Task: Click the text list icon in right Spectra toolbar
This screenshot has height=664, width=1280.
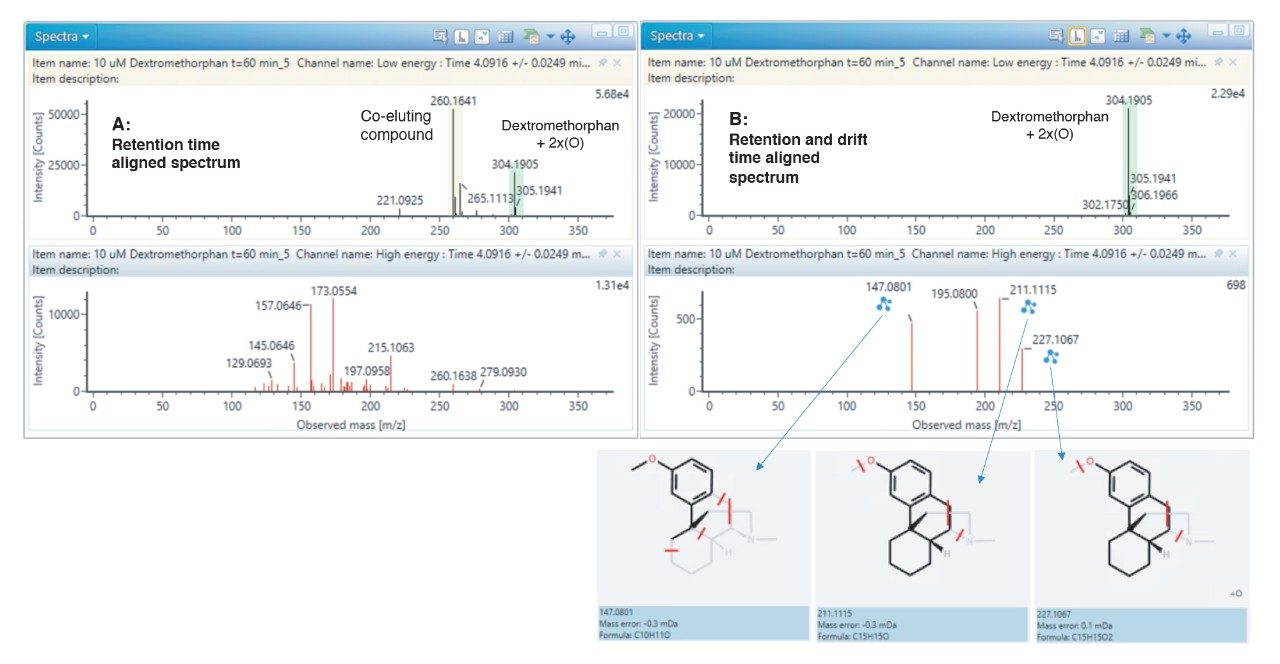Action: 1055,36
